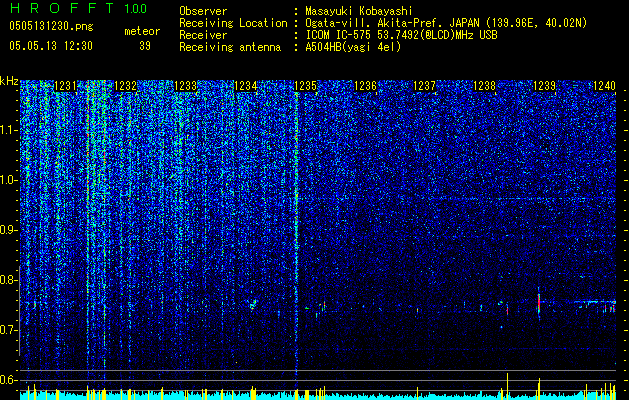Click the 1233 time marker
This screenshot has height=400, width=629.
point(186,86)
